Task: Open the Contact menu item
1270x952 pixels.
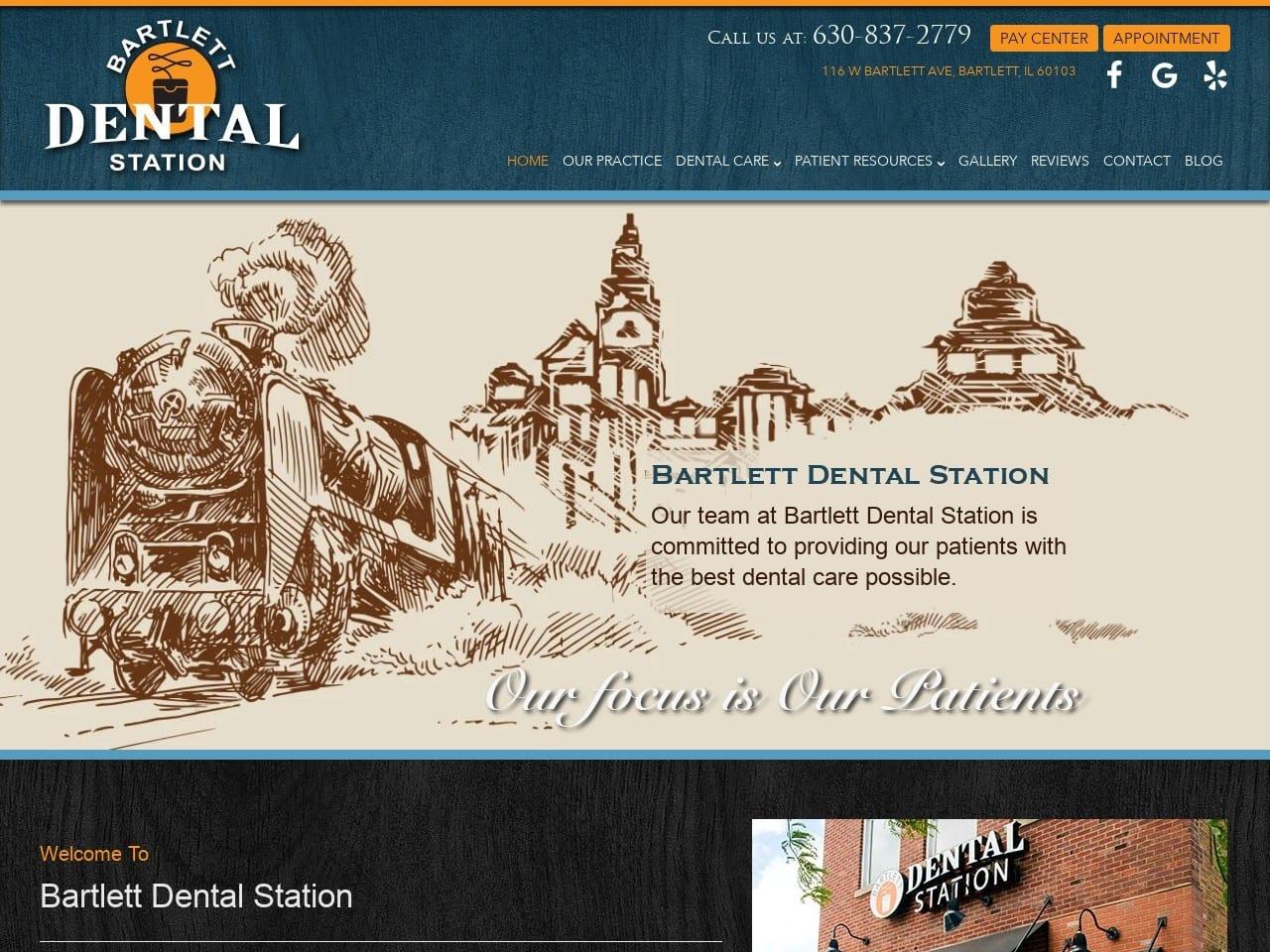Action: pyautogui.click(x=1136, y=161)
